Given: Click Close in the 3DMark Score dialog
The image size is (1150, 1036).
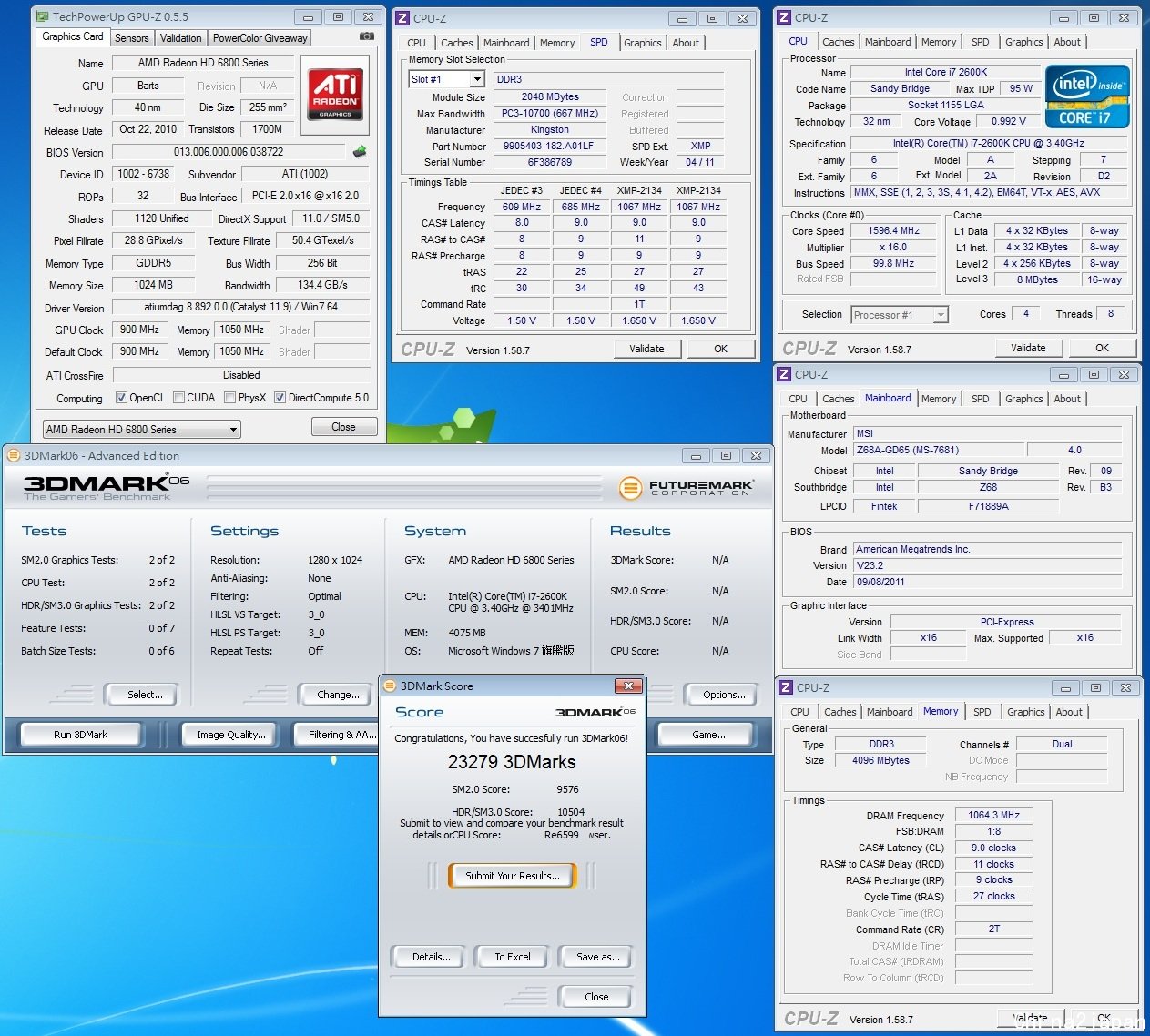Looking at the screenshot, I should coord(596,997).
